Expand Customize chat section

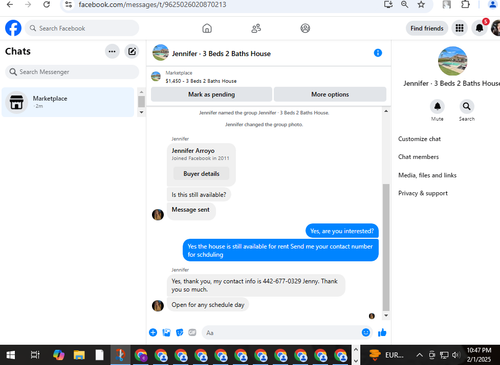pos(419,139)
